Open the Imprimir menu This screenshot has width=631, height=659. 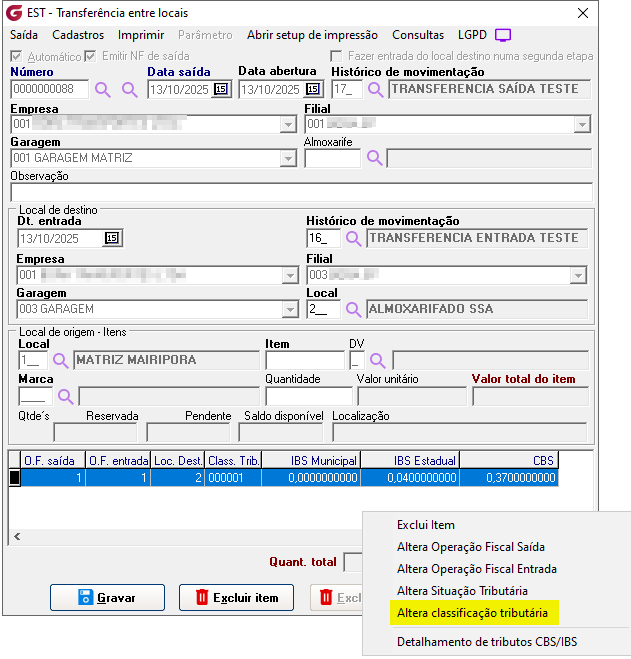point(141,35)
